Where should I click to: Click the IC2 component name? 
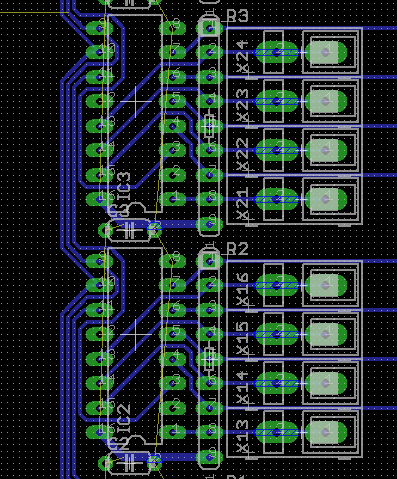124,419
